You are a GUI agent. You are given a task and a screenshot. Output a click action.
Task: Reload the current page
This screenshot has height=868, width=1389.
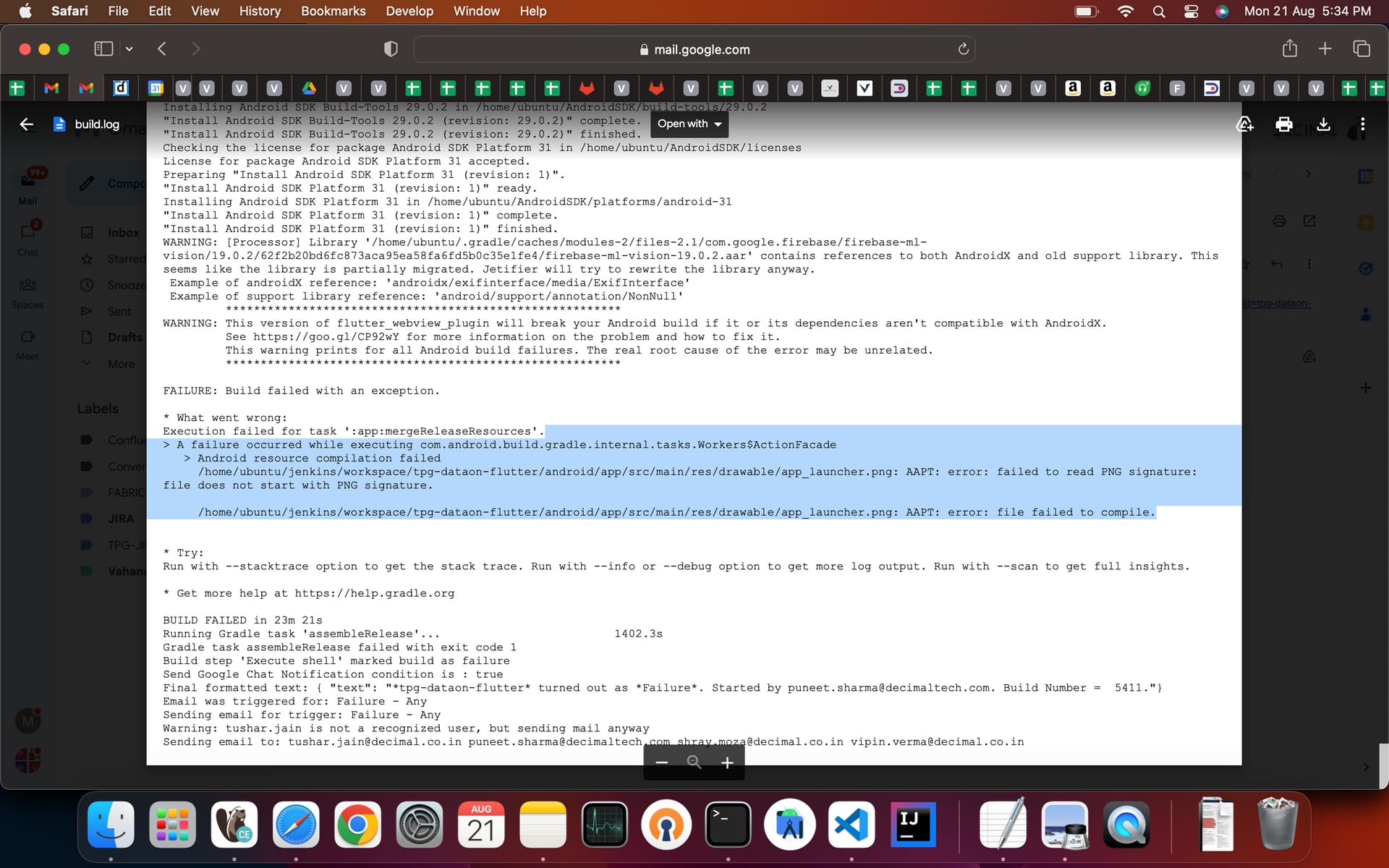(x=963, y=48)
